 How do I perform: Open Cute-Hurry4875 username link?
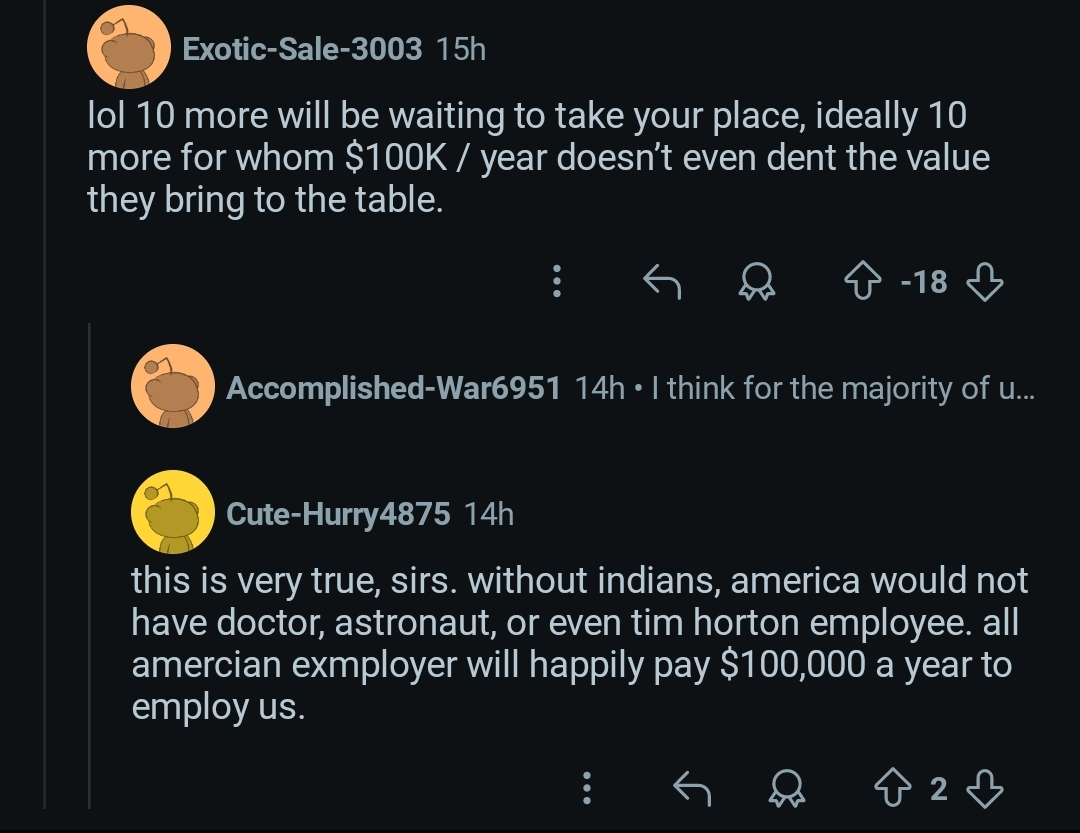[x=338, y=514]
